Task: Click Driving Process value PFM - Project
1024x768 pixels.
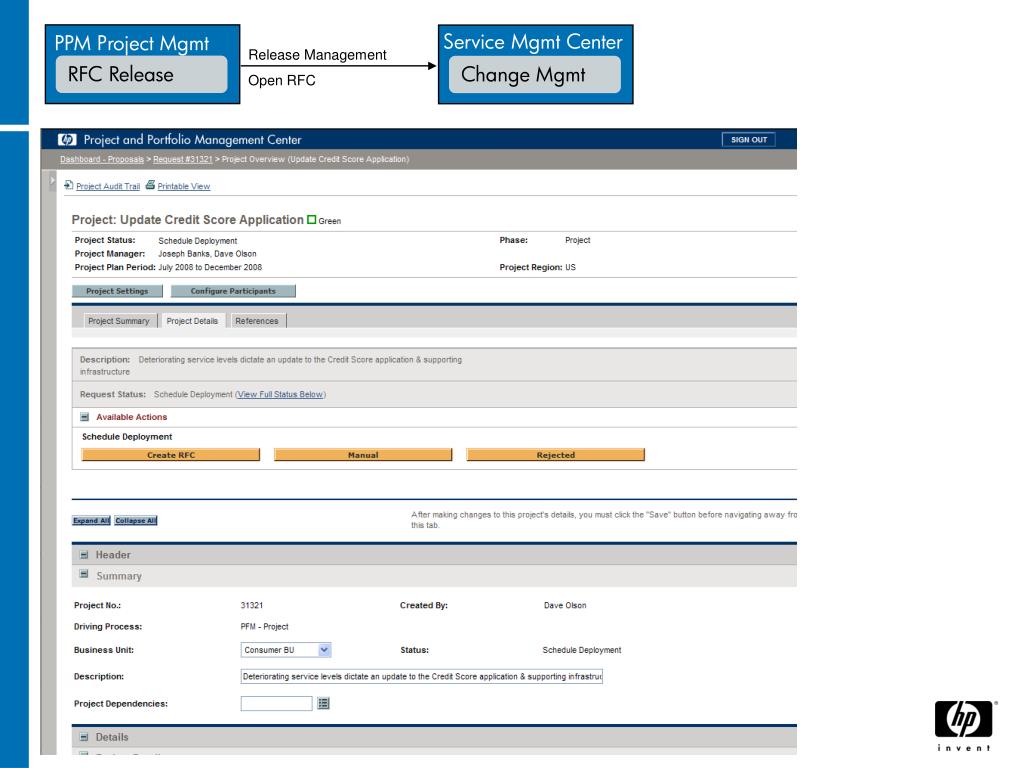Action: click(x=264, y=626)
